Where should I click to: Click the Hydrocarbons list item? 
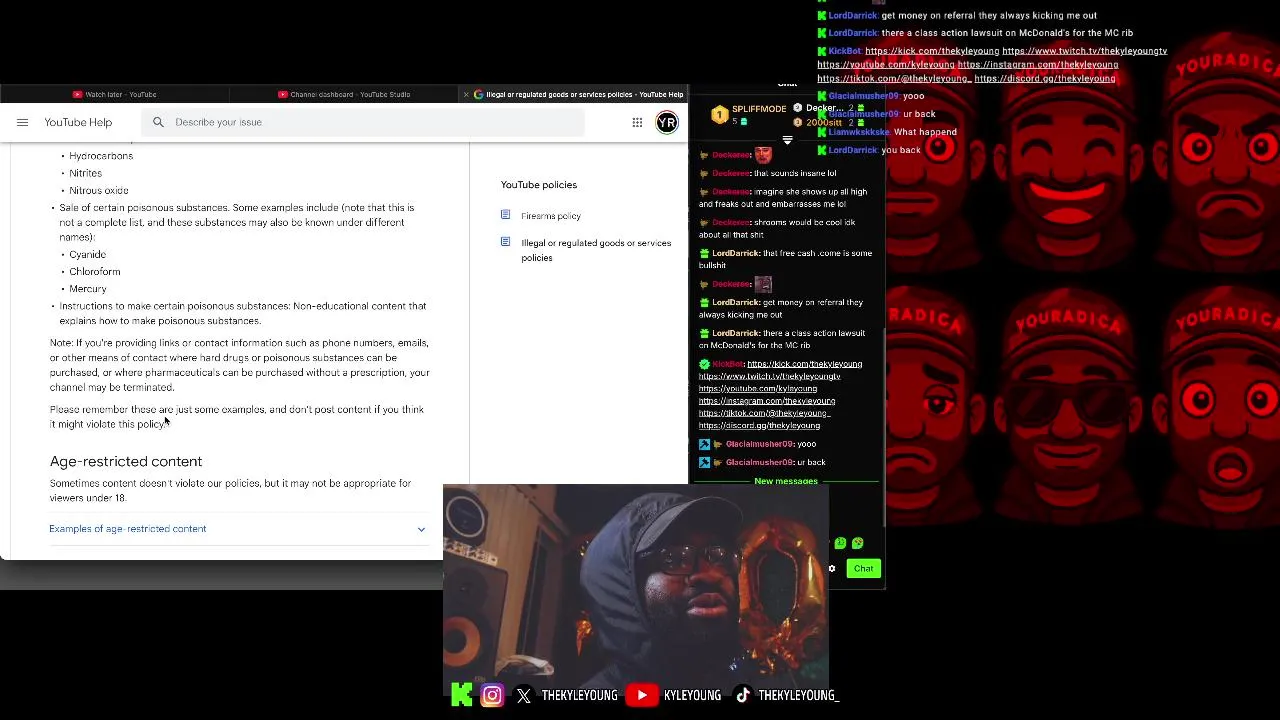[101, 156]
